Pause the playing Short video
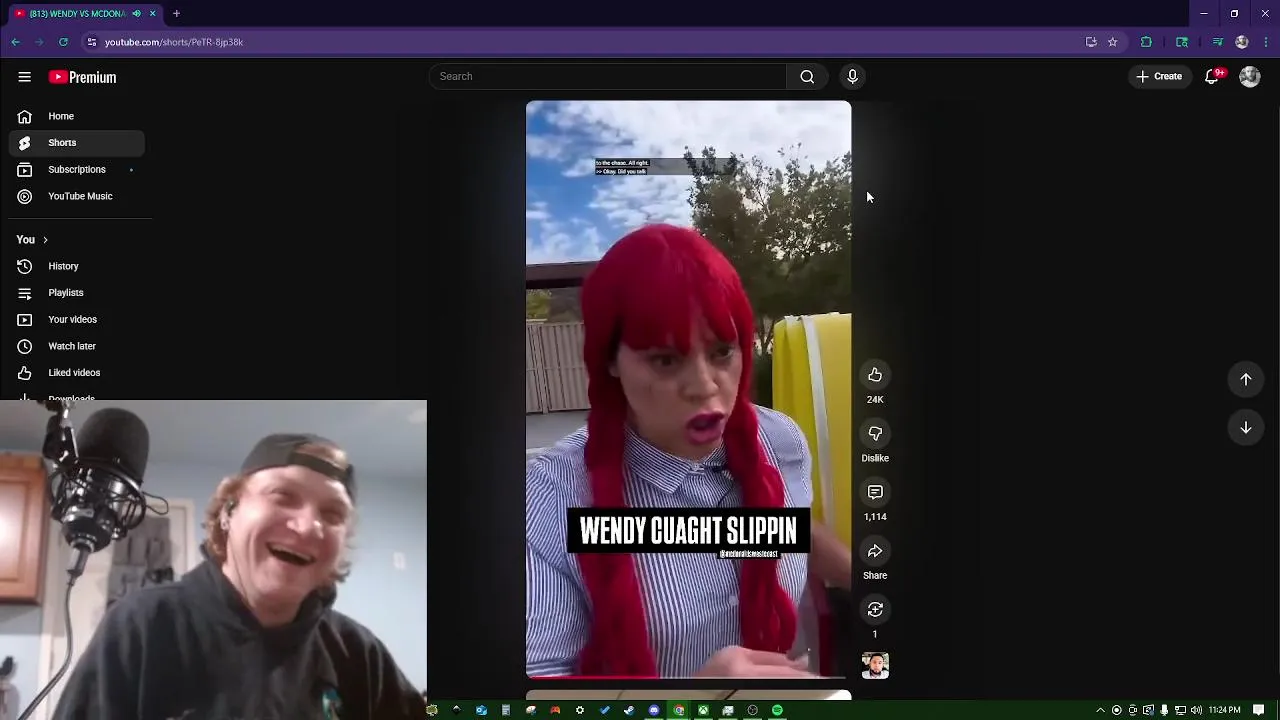The height and width of the screenshot is (720, 1280). tap(689, 390)
